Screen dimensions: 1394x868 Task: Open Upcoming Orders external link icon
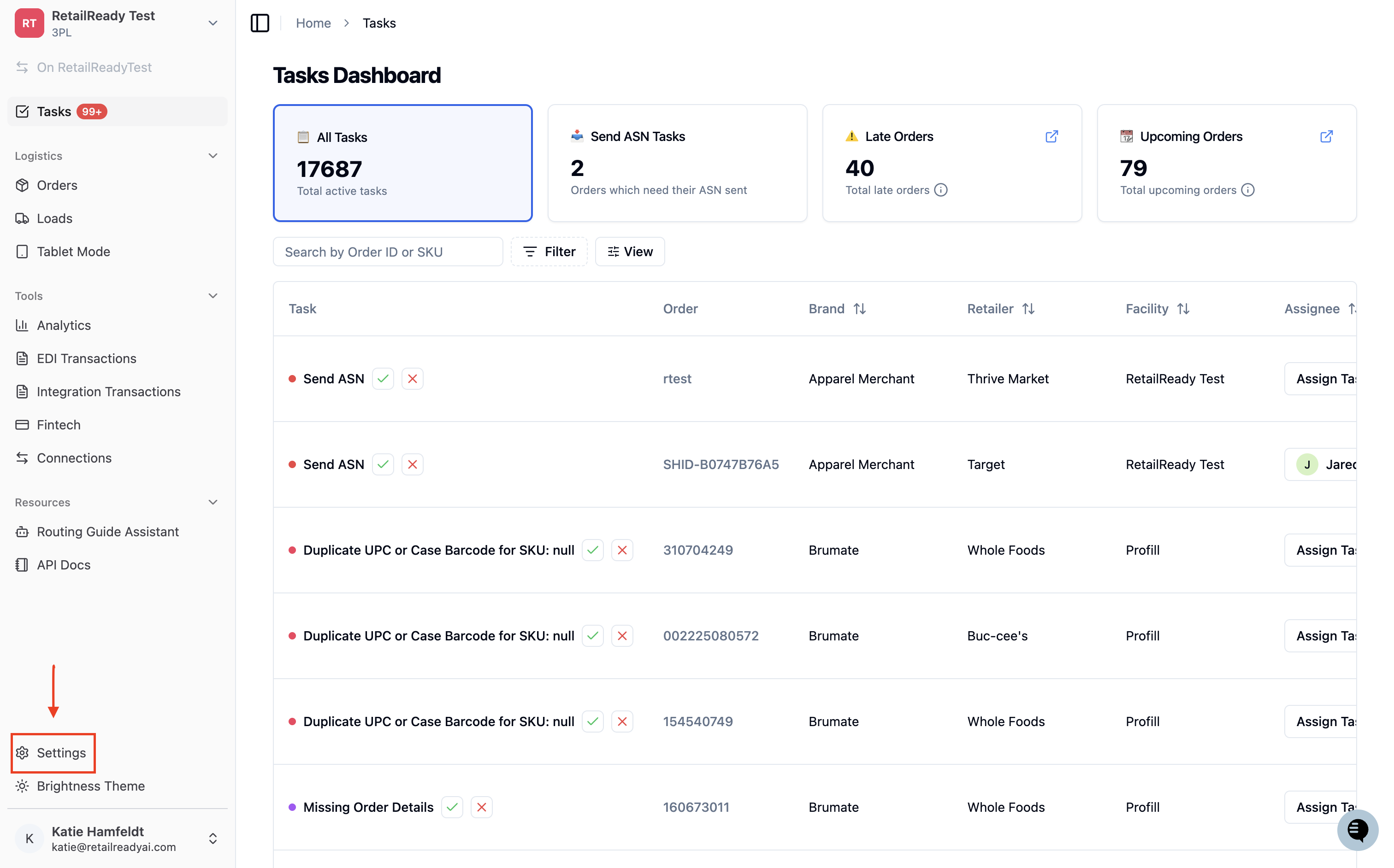1326,137
